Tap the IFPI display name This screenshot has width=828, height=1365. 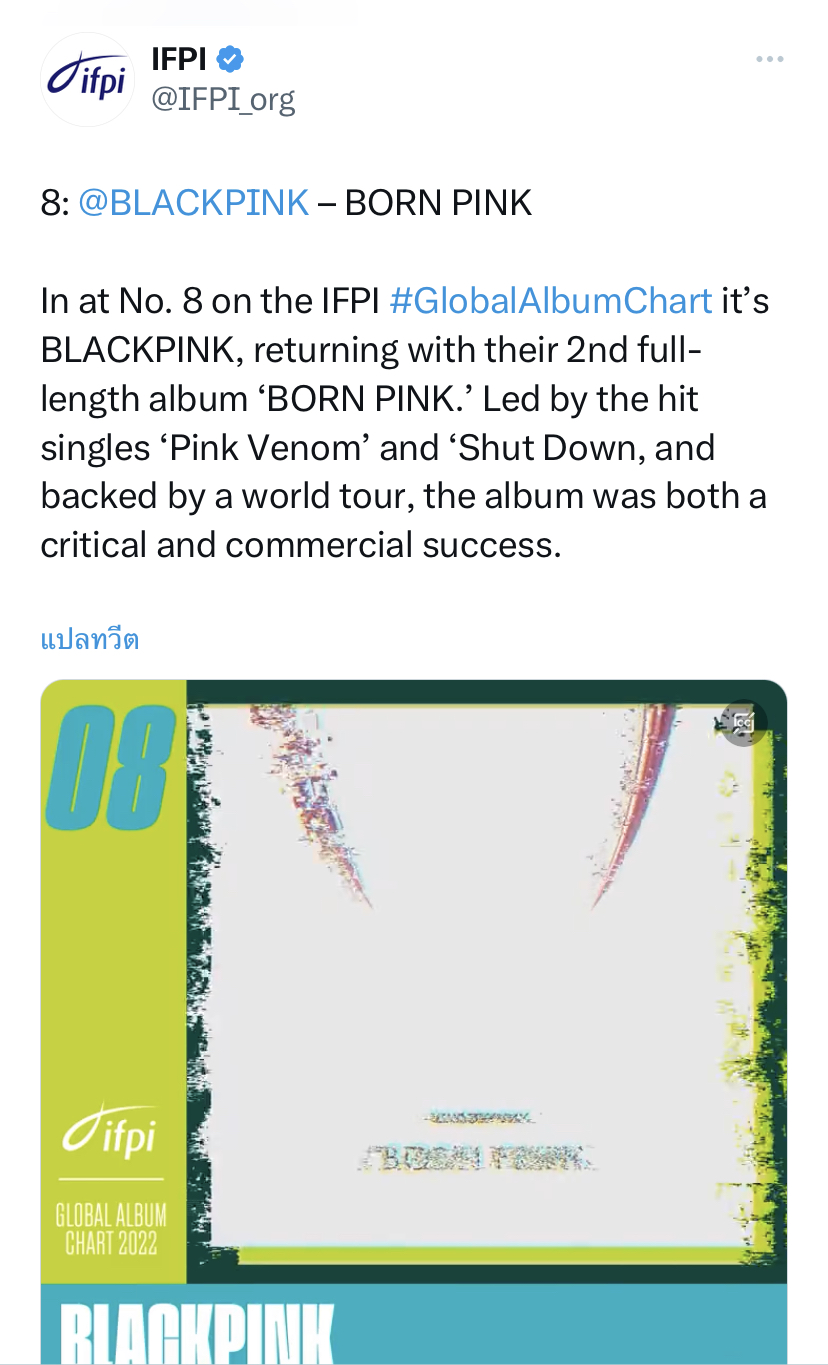(179, 60)
